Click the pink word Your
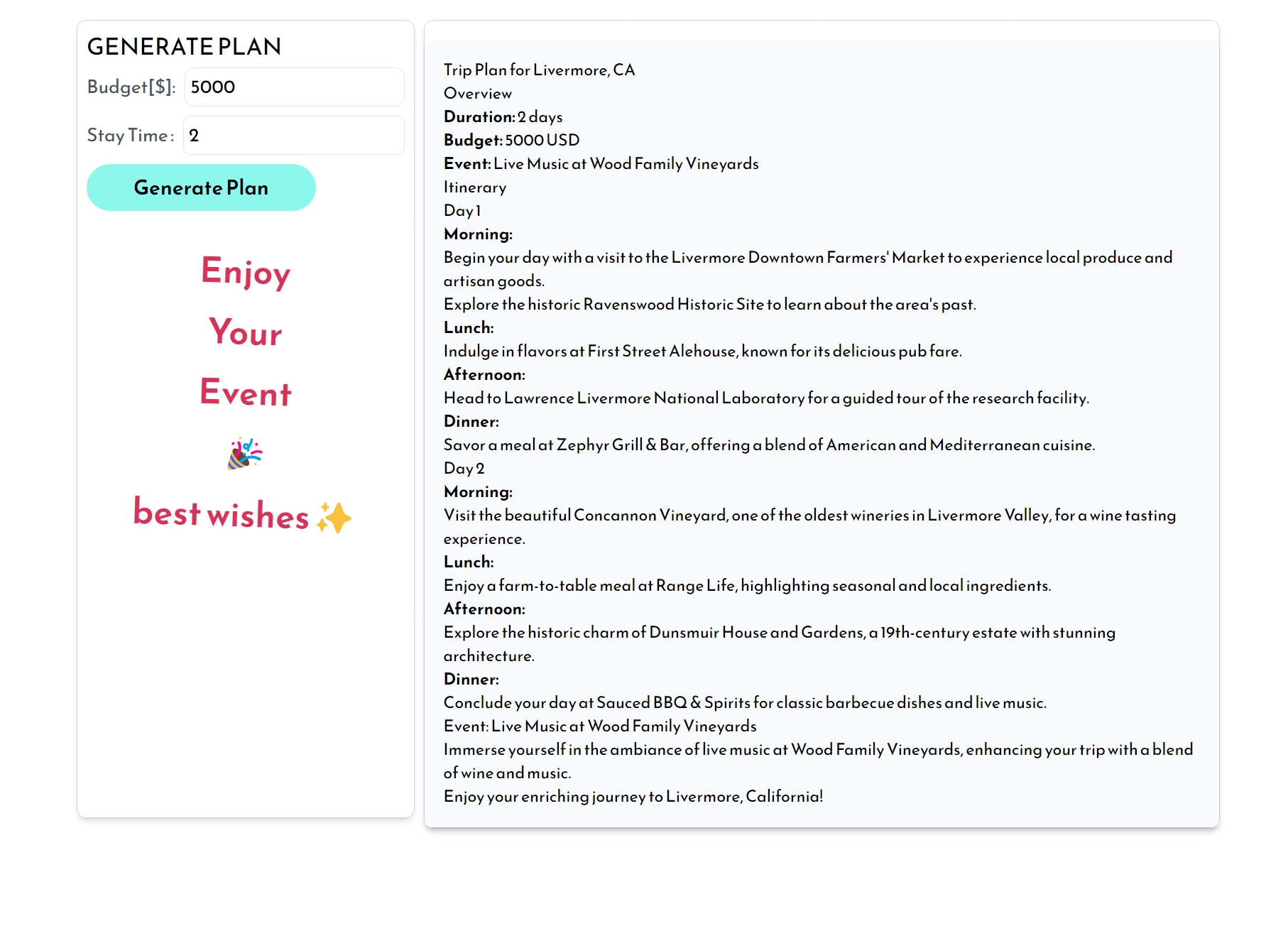This screenshot has height=926, width=1288. click(x=246, y=332)
